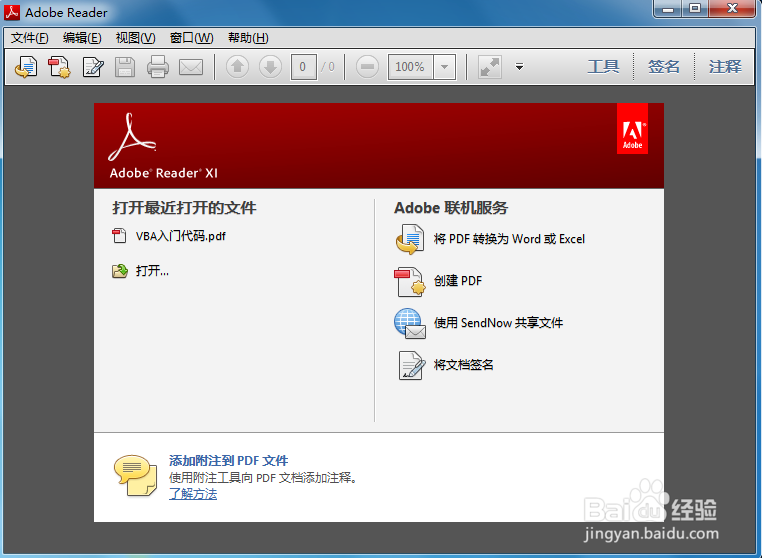Open recent file VBA入门代码.pdf
This screenshot has width=762, height=558.
coord(181,236)
